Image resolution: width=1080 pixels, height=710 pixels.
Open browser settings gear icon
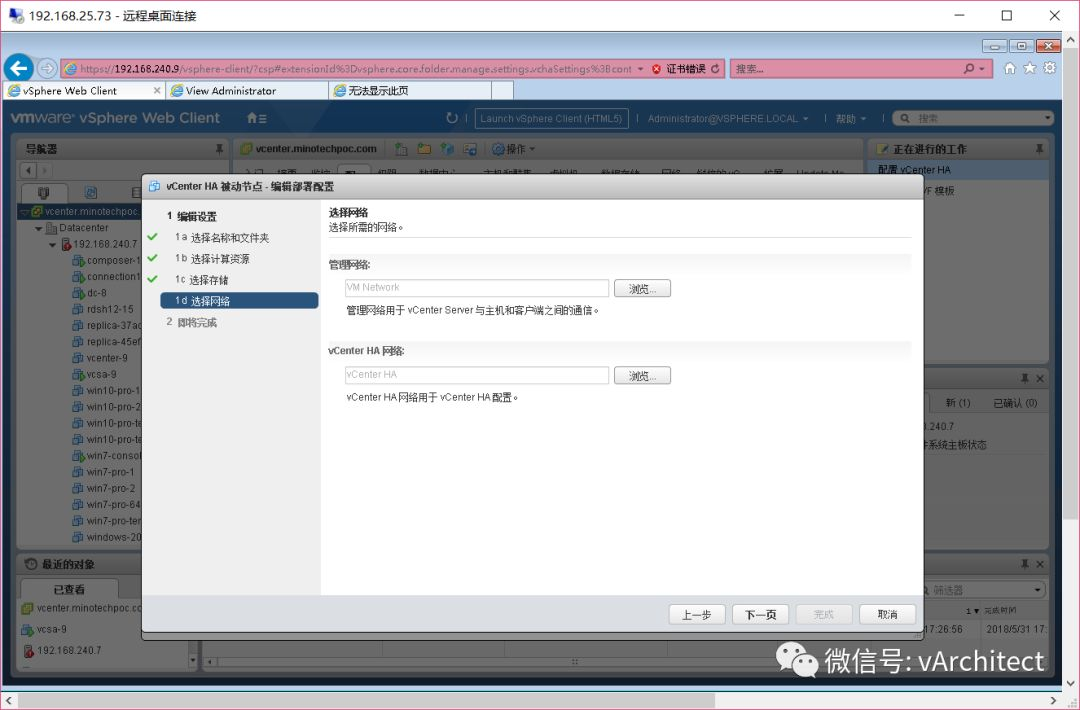click(1050, 68)
